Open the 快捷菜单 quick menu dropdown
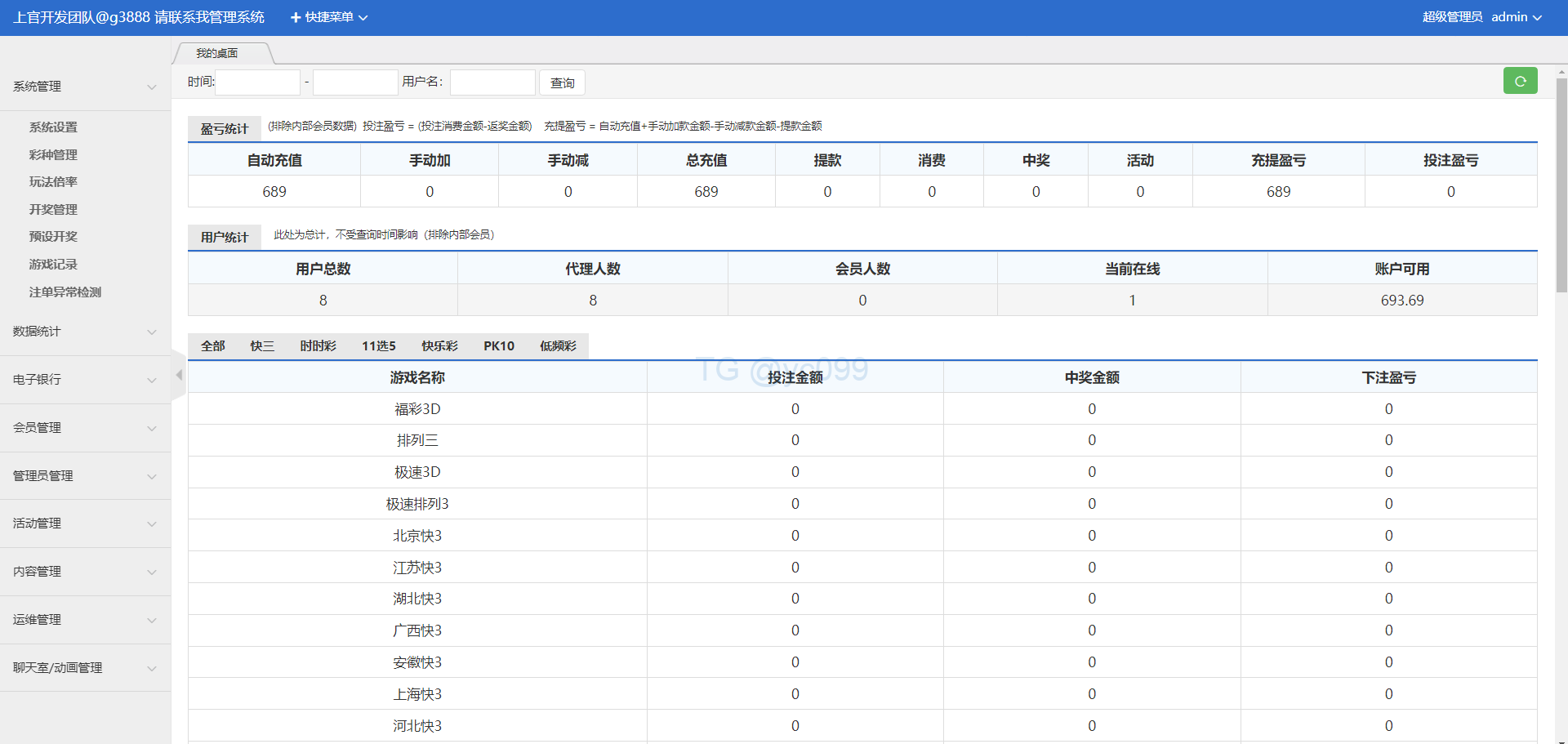The width and height of the screenshot is (1568, 744). coord(329,17)
